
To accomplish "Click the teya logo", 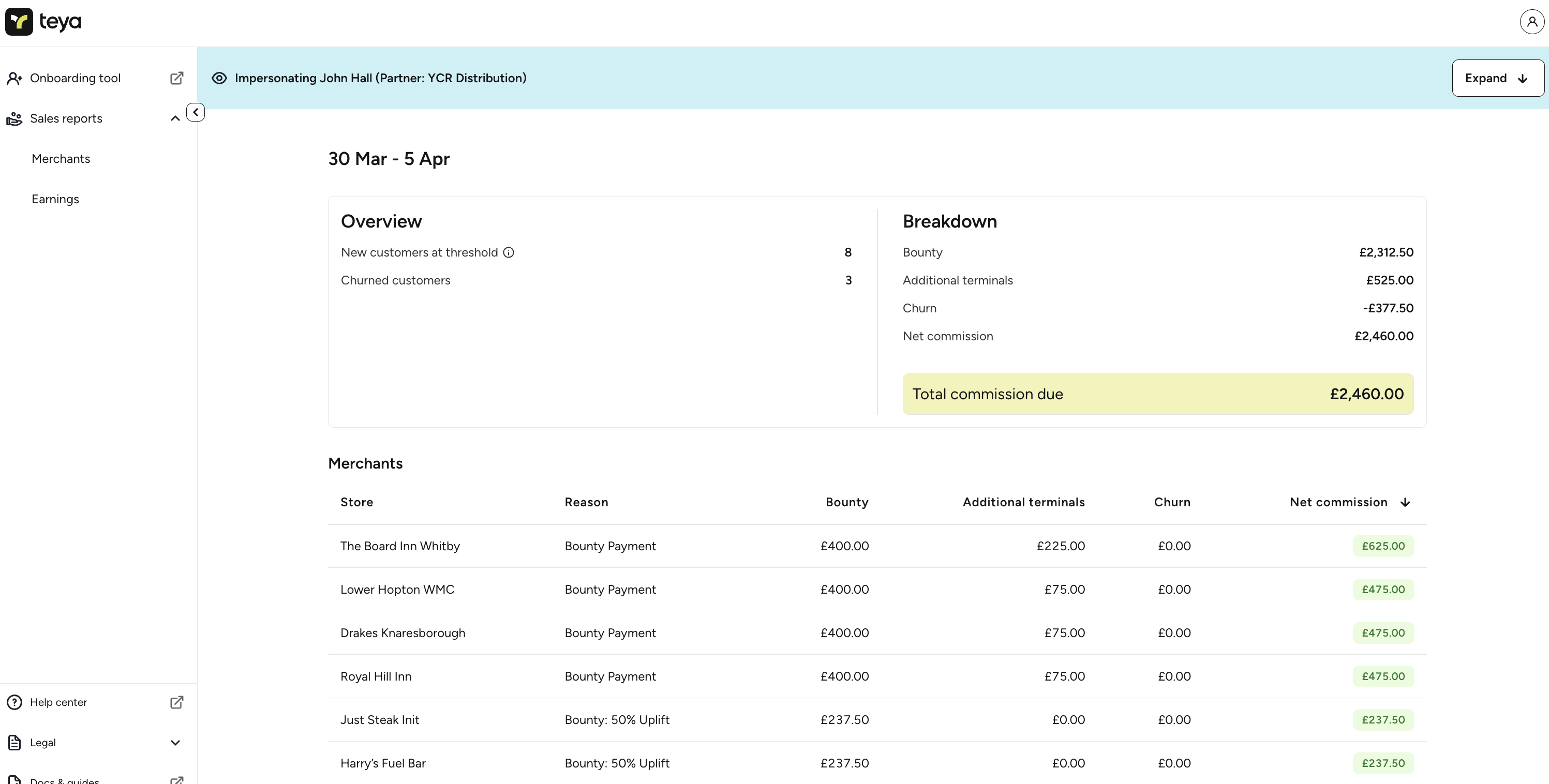I will pos(43,22).
